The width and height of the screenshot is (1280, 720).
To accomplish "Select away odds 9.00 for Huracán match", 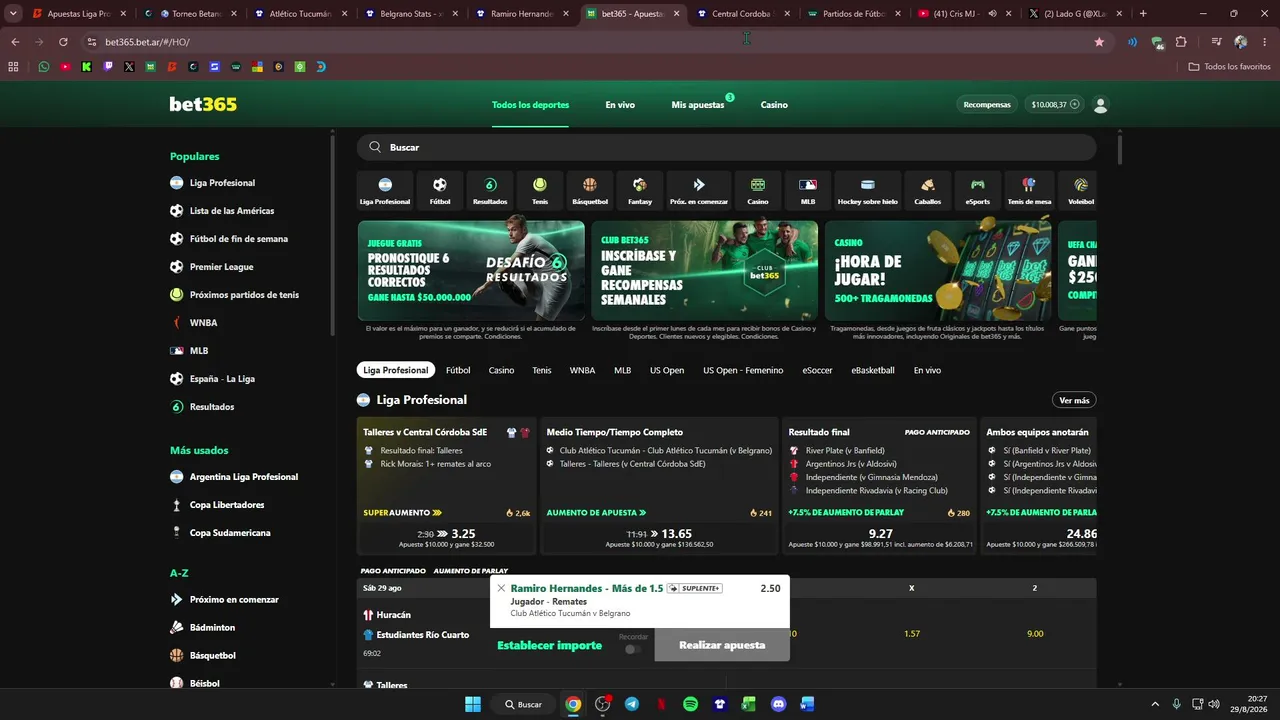I will pos(1035,634).
